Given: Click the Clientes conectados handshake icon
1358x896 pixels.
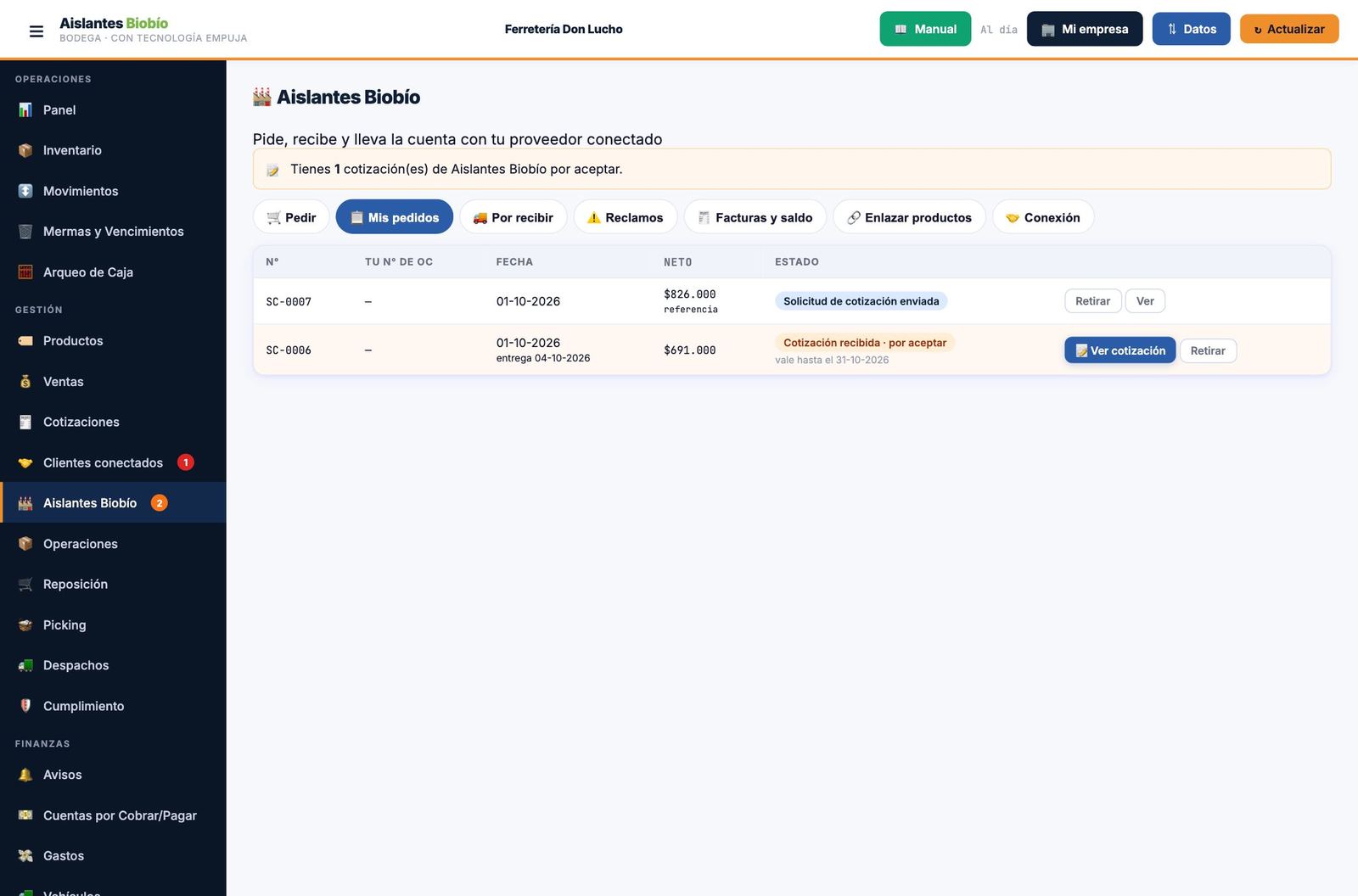Looking at the screenshot, I should (x=25, y=462).
